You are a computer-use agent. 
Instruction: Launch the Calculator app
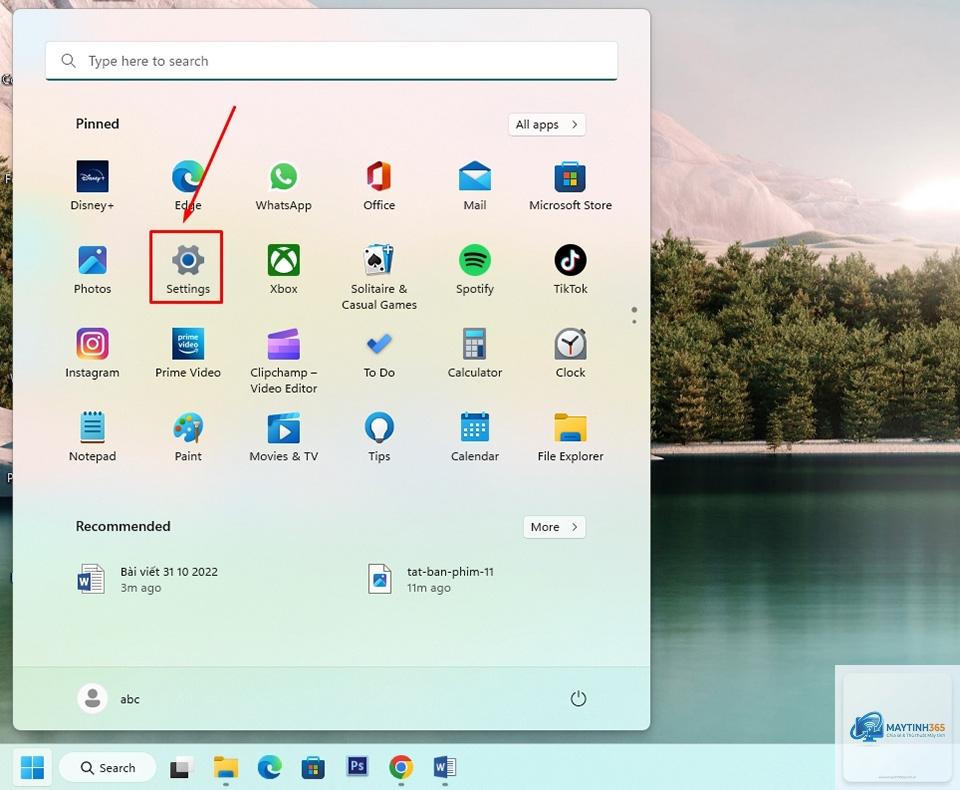pos(474,353)
